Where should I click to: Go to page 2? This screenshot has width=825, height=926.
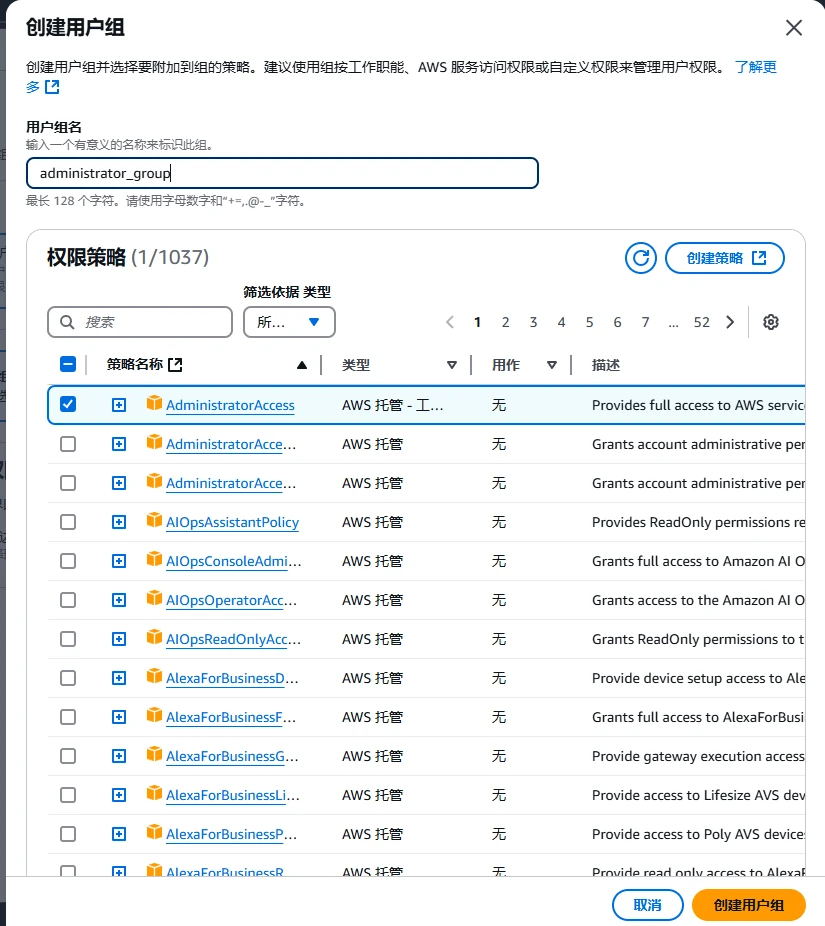pyautogui.click(x=506, y=322)
